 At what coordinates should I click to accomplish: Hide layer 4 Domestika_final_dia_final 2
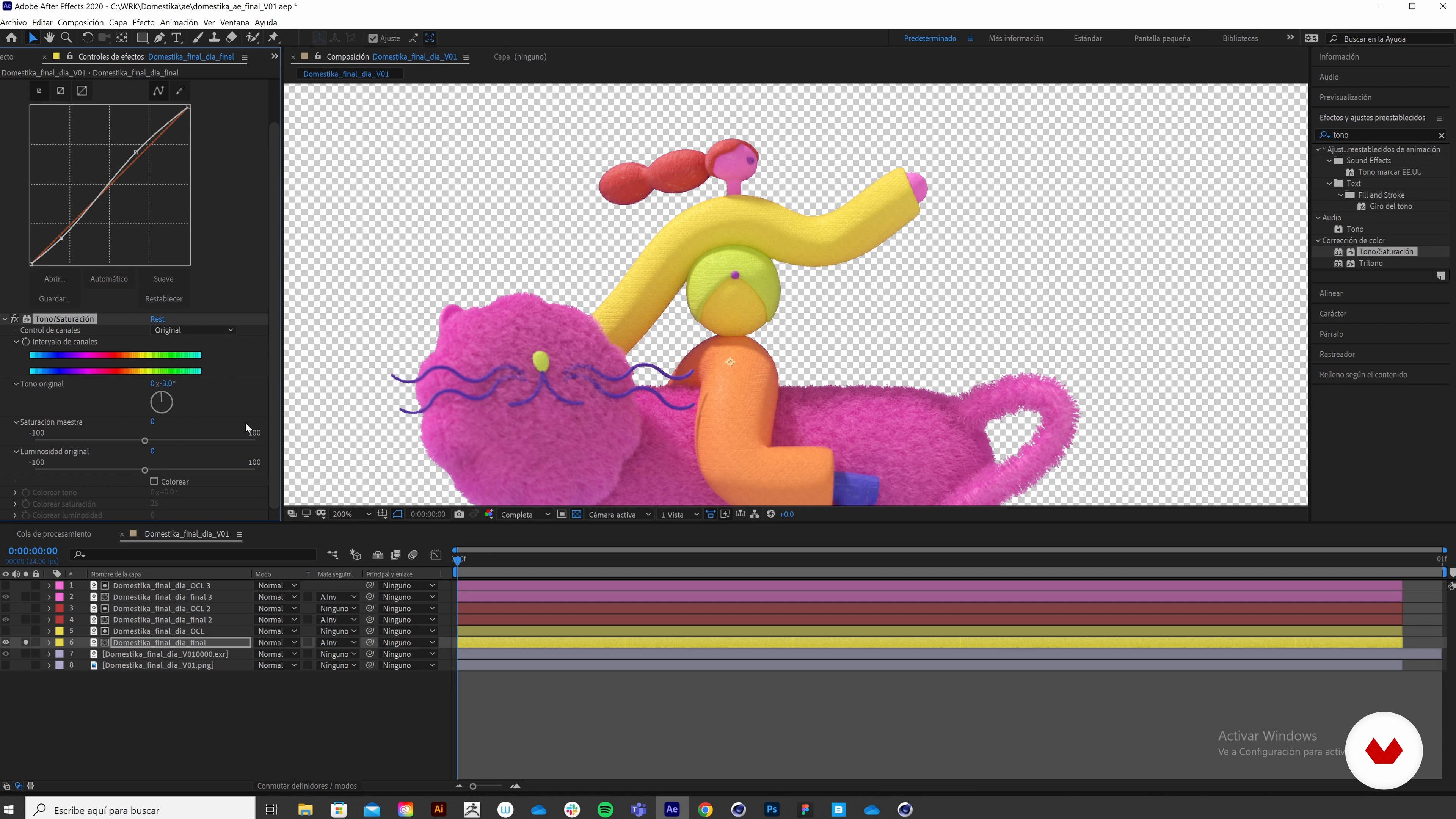pos(6,620)
